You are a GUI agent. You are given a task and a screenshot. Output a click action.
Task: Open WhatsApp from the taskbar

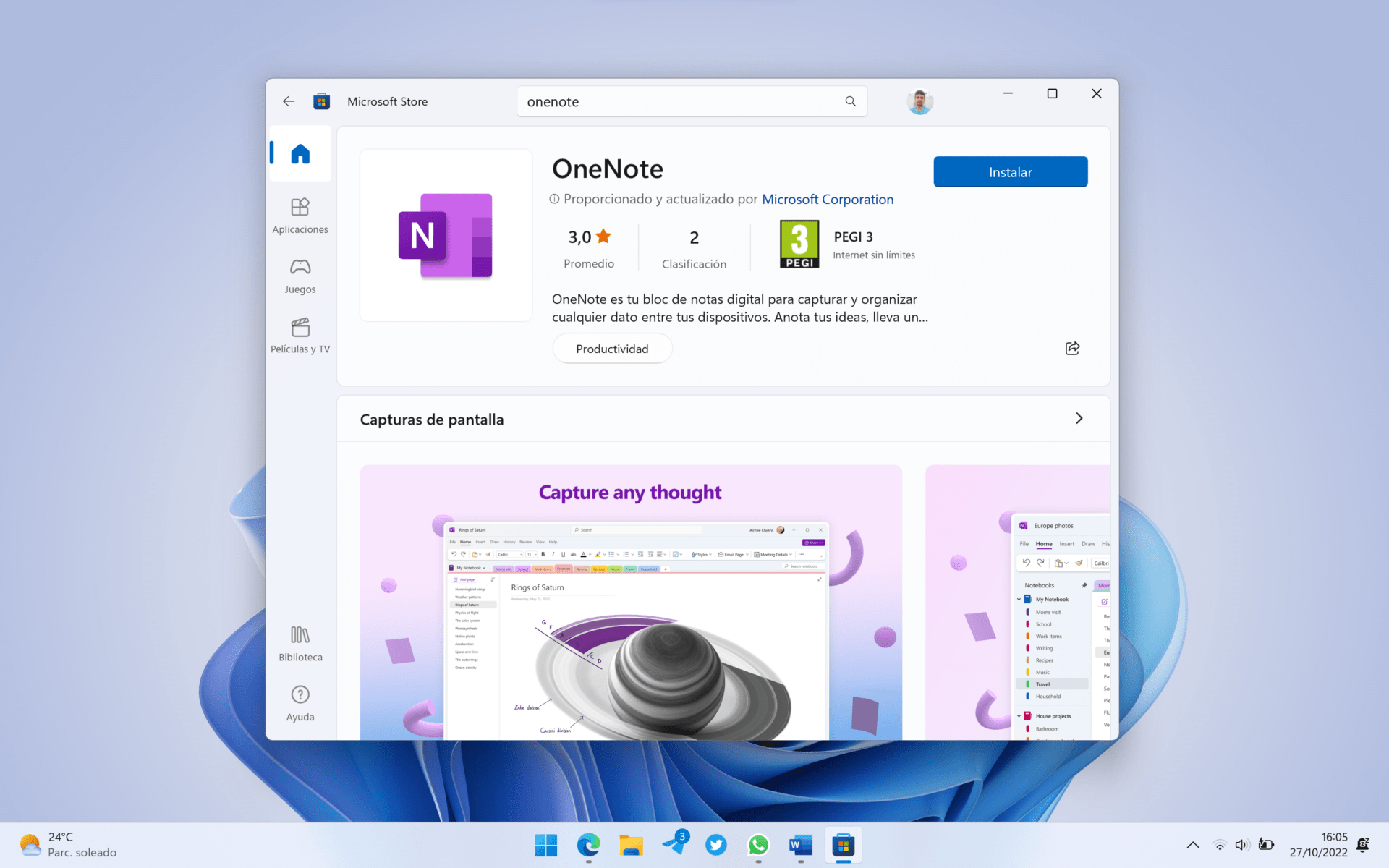758,845
